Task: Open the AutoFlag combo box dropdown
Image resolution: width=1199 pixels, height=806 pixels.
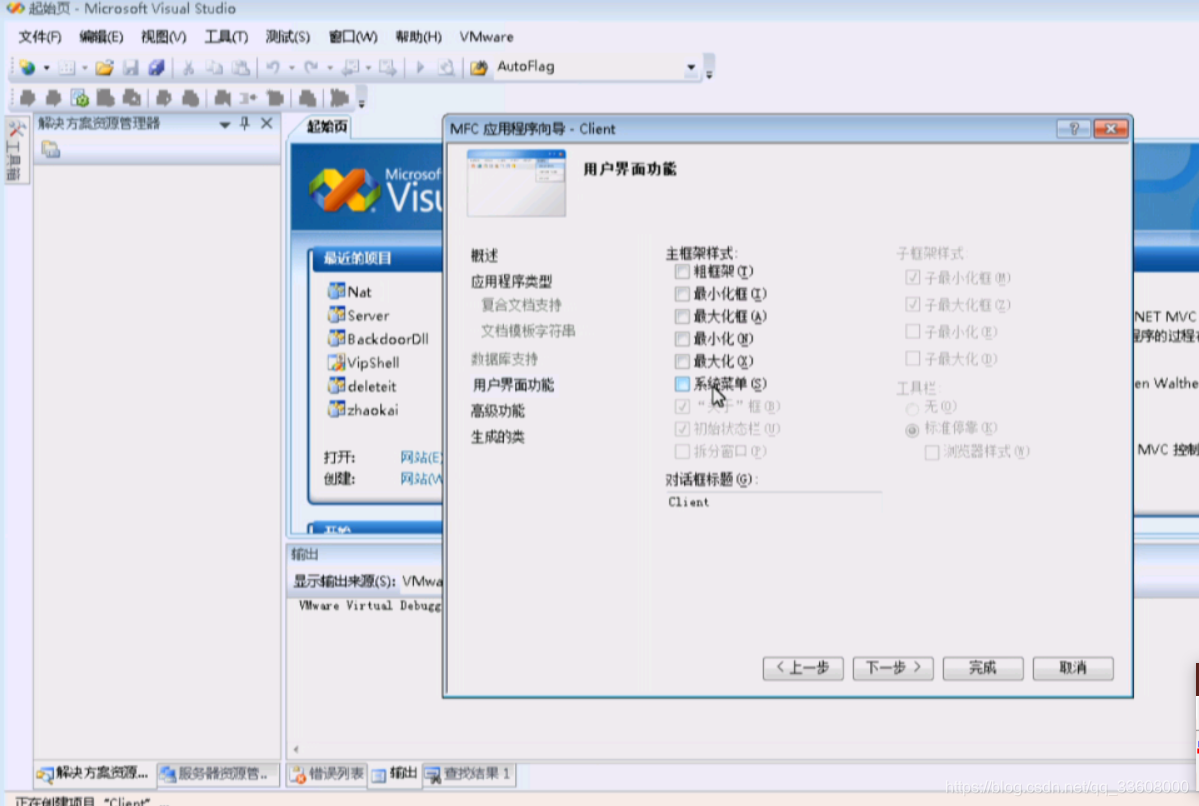Action: (x=692, y=67)
